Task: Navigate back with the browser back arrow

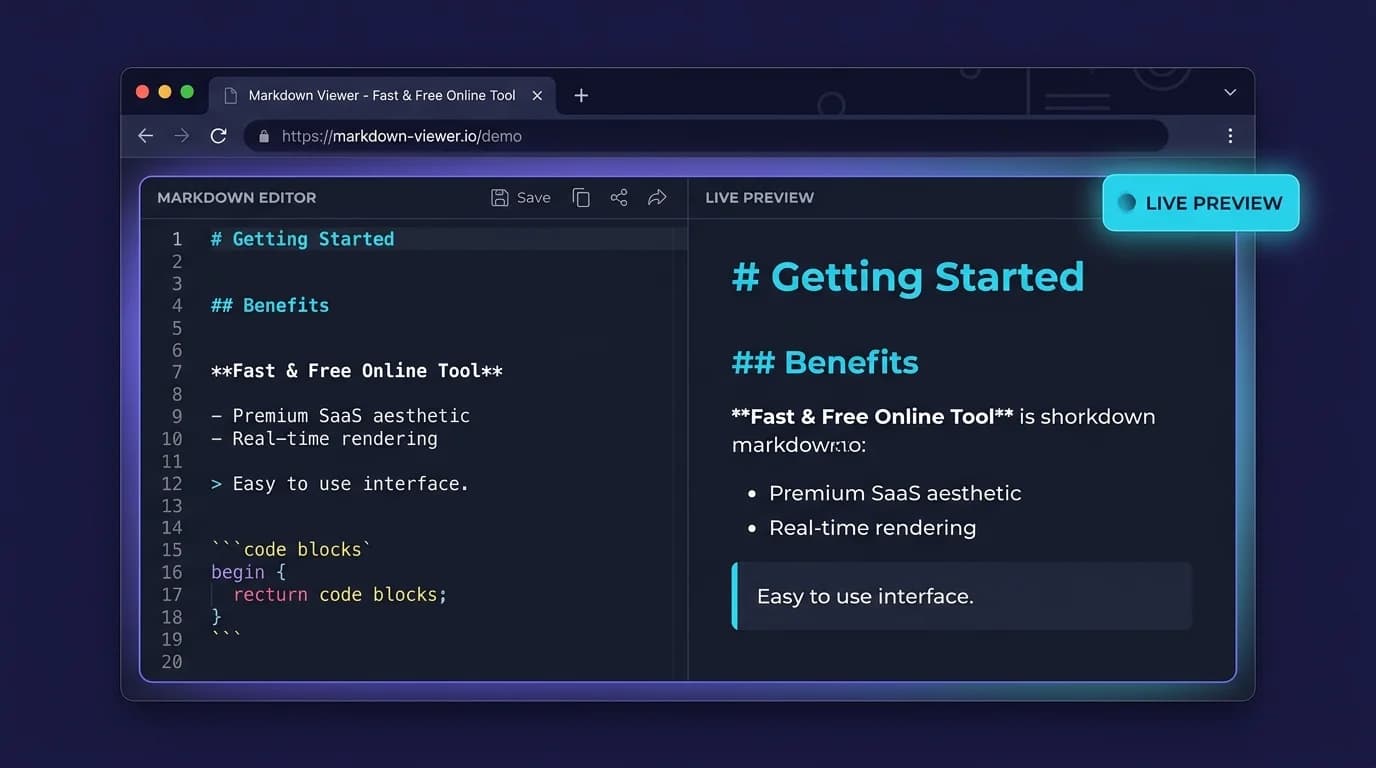Action: 145,135
